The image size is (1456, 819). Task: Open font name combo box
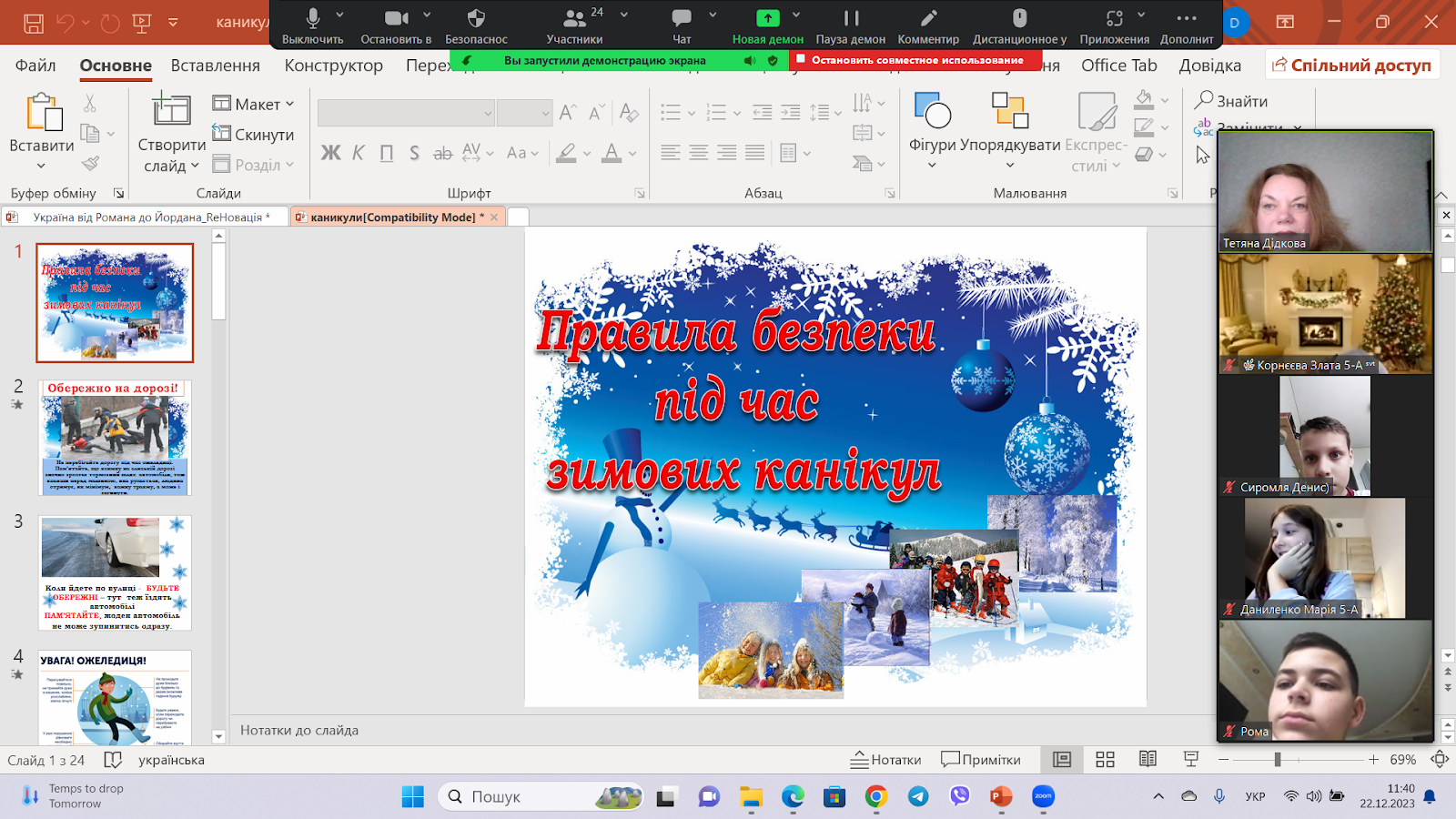(x=406, y=113)
